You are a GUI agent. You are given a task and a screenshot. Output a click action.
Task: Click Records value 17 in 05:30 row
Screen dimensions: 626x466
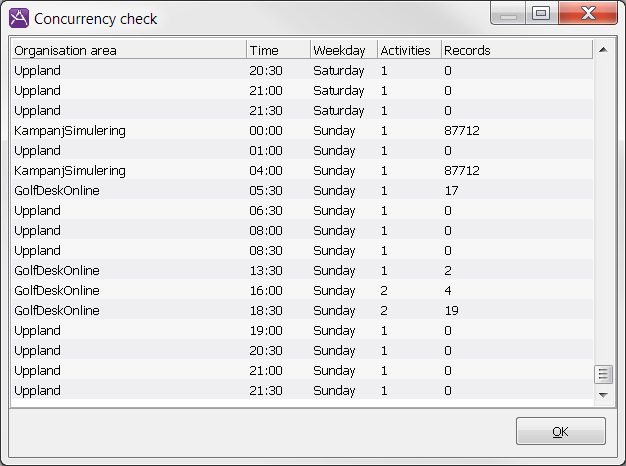tap(452, 190)
